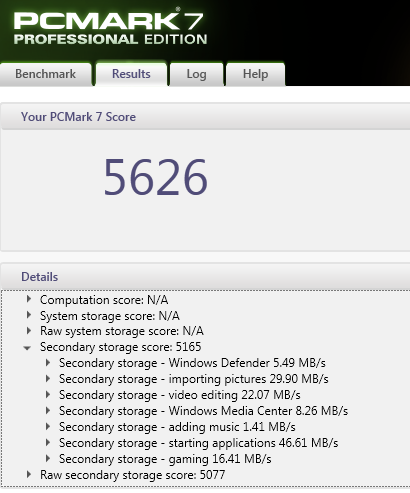Open the Log tab
This screenshot has height=493, width=410.
(x=196, y=74)
